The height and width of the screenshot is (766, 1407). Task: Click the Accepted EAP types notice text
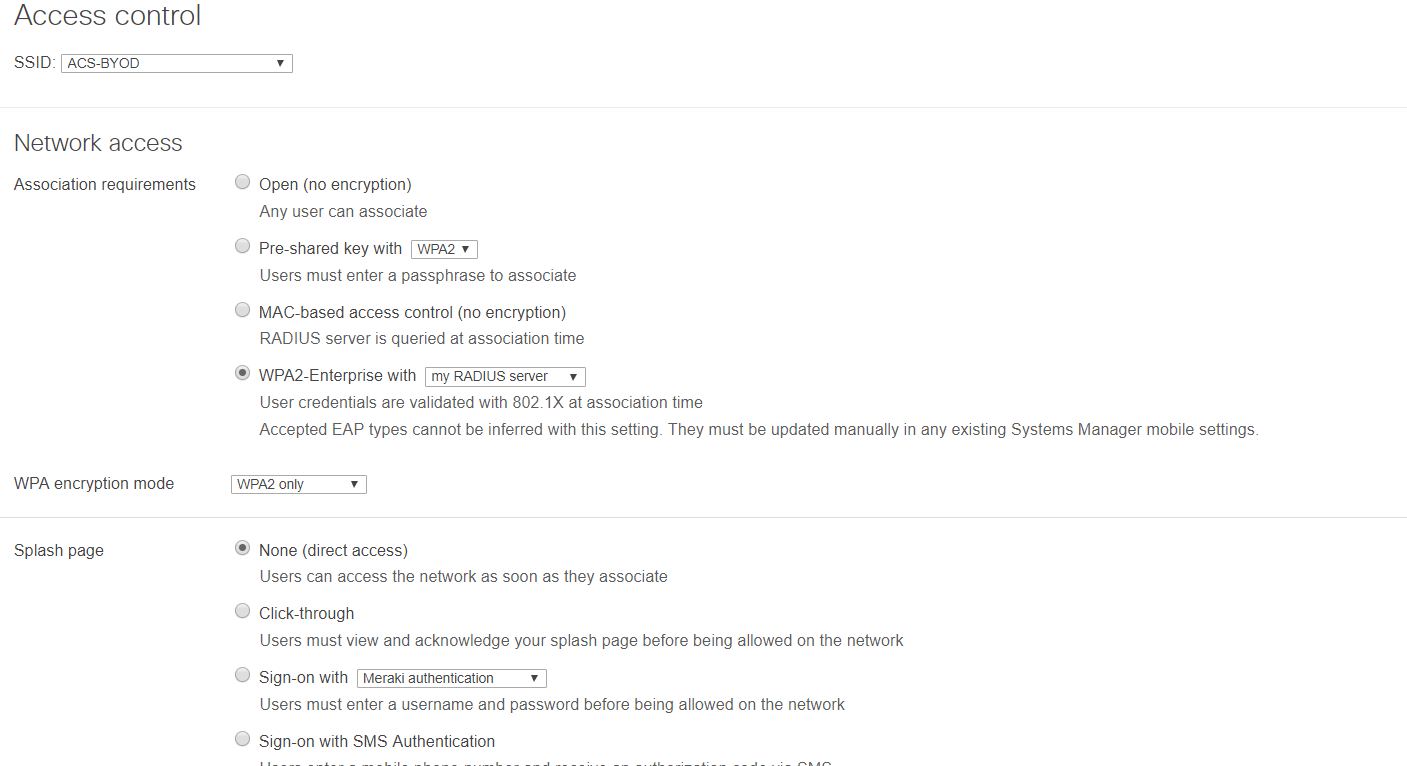pyautogui.click(x=758, y=430)
